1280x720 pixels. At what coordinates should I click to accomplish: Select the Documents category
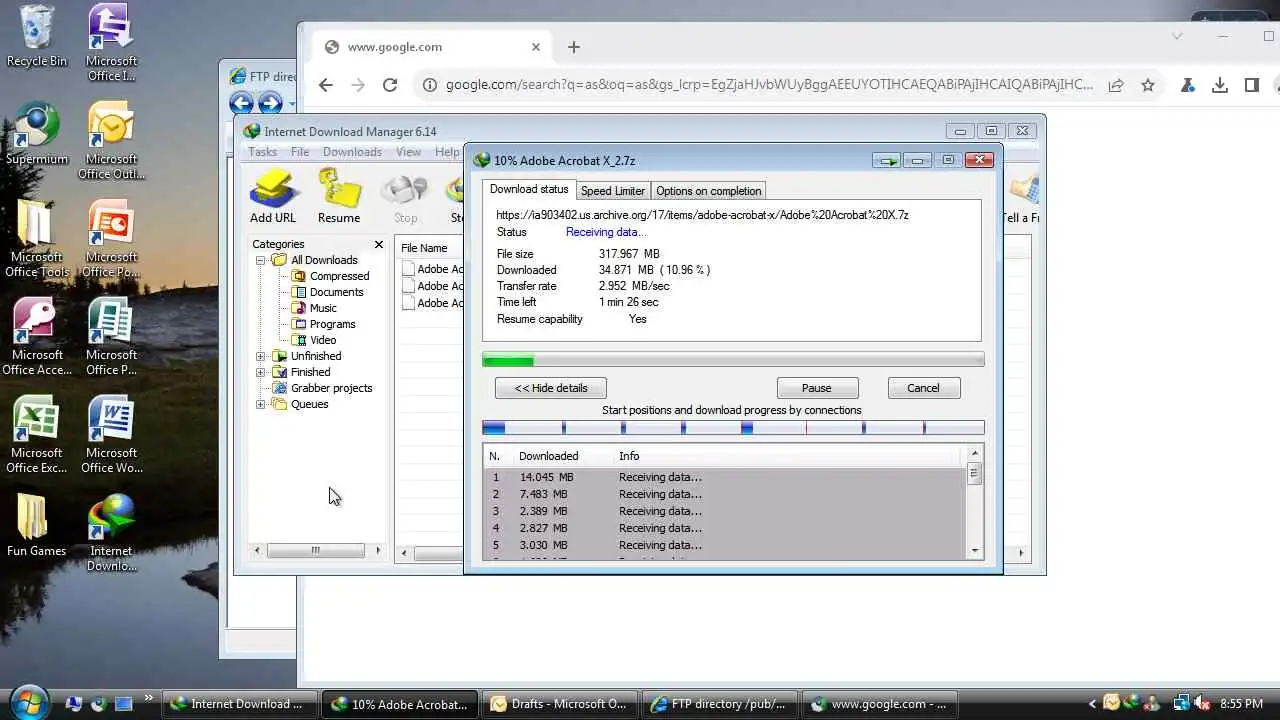point(336,292)
